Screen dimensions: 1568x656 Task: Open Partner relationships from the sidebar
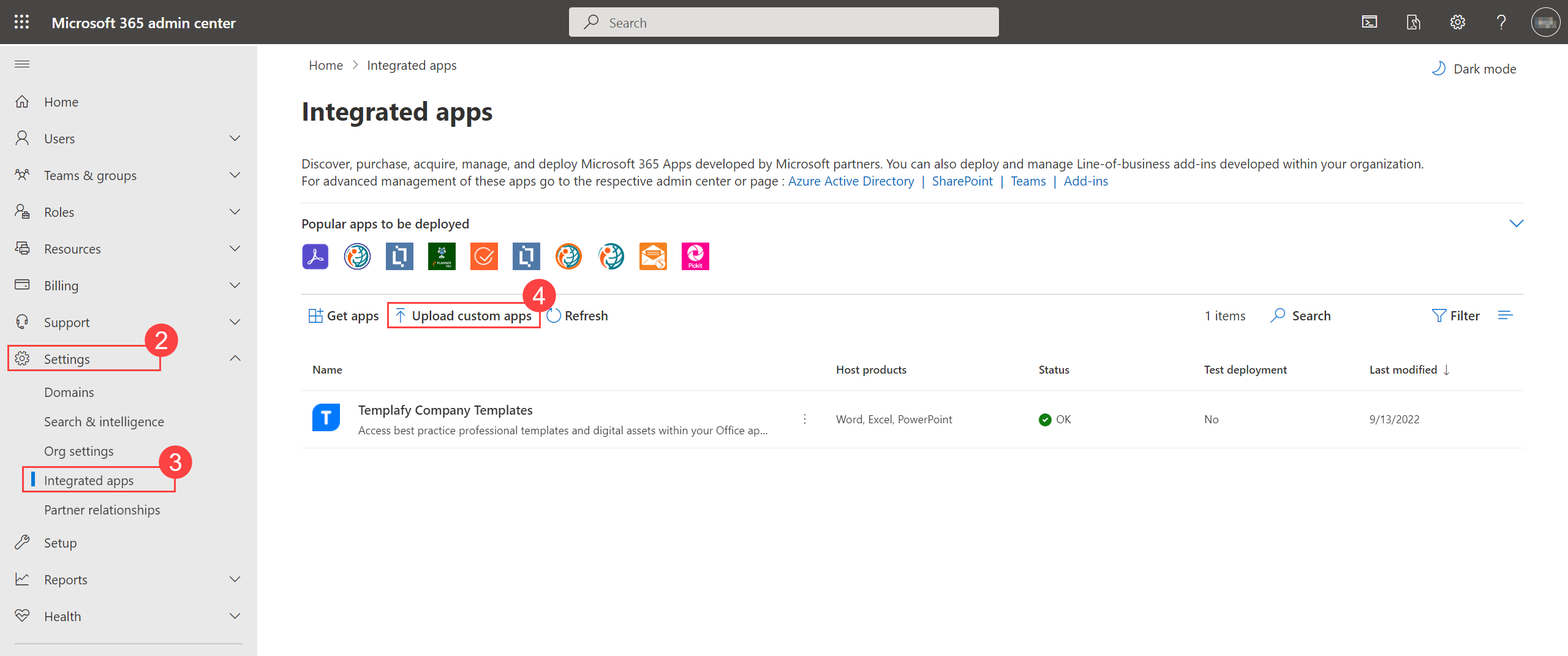point(102,510)
